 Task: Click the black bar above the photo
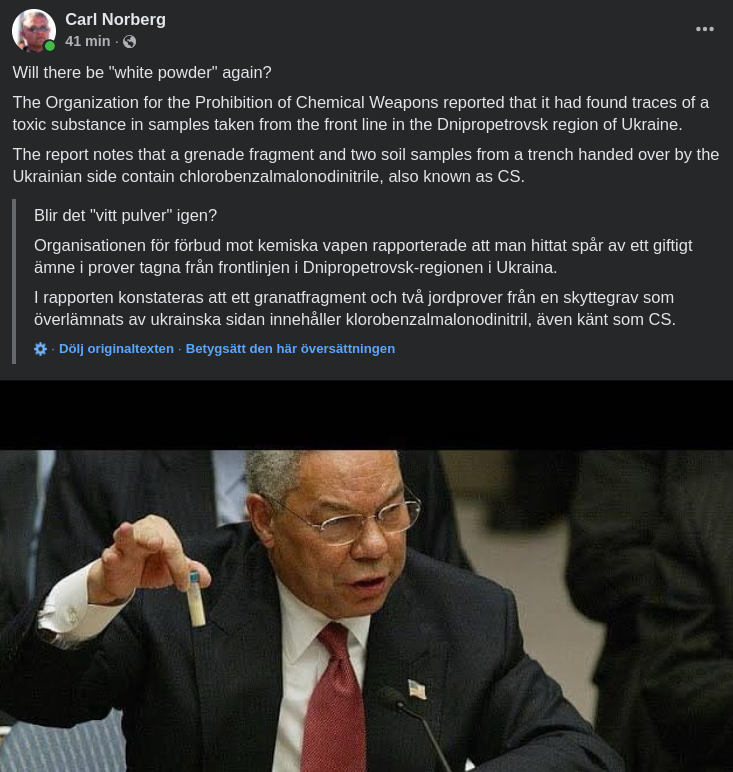click(x=366, y=415)
